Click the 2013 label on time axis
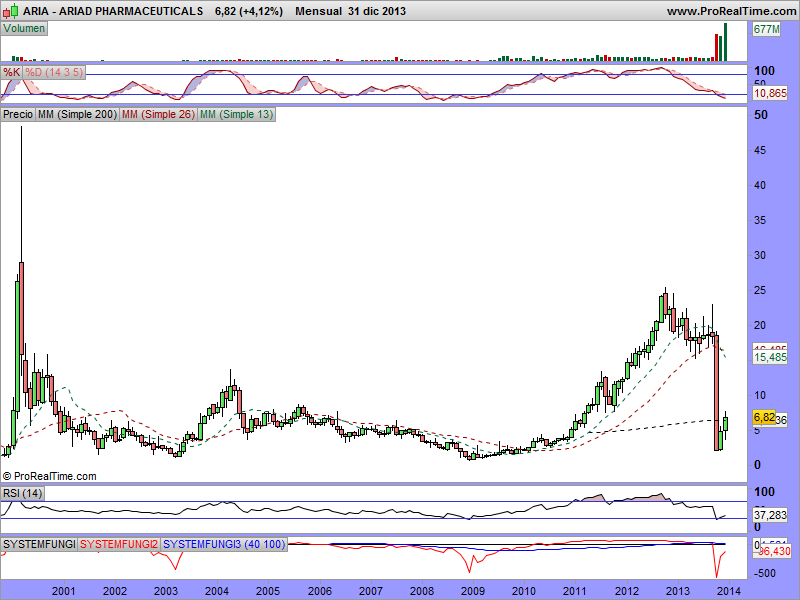800x600 pixels. tap(678, 591)
